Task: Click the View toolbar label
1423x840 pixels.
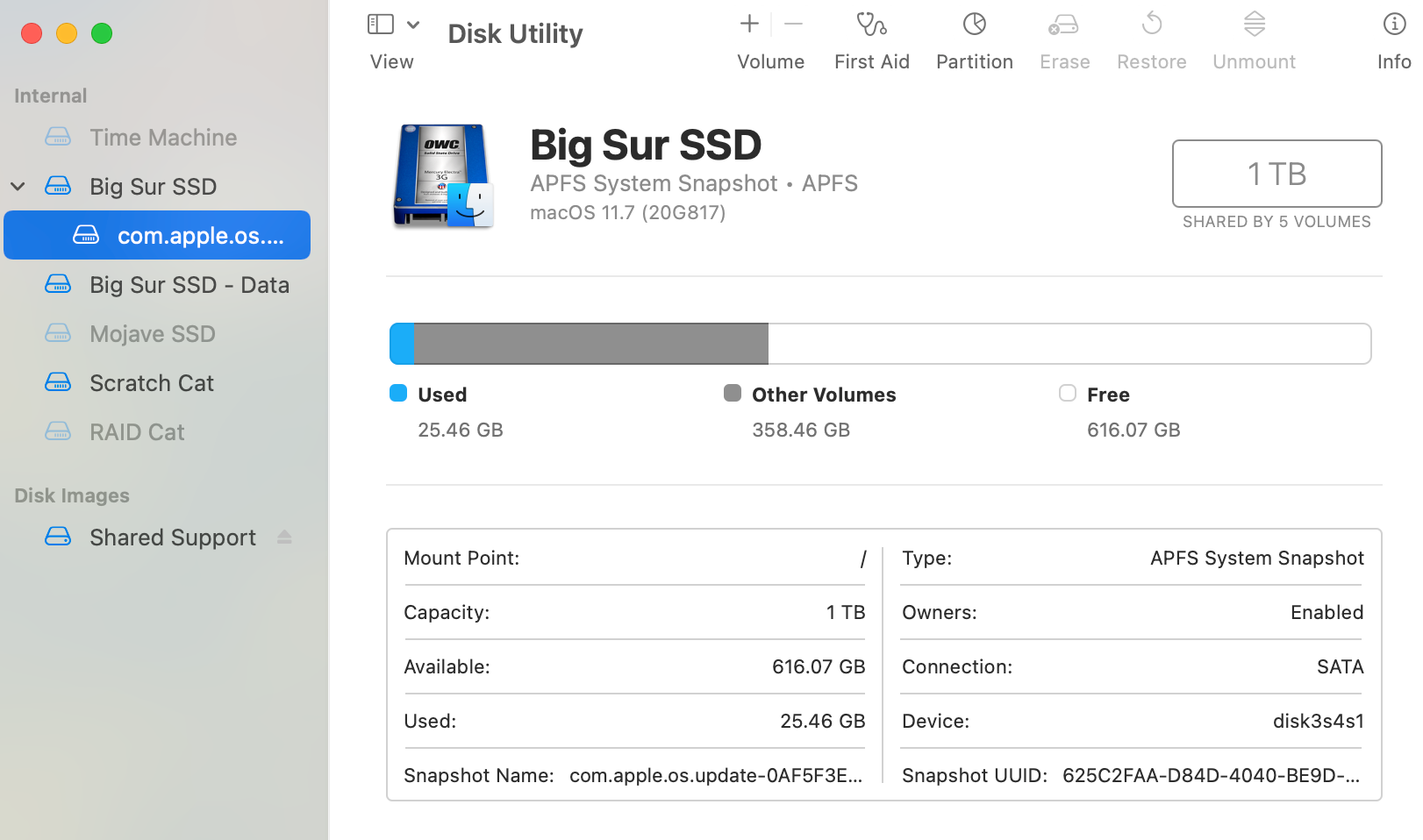Action: tap(392, 62)
